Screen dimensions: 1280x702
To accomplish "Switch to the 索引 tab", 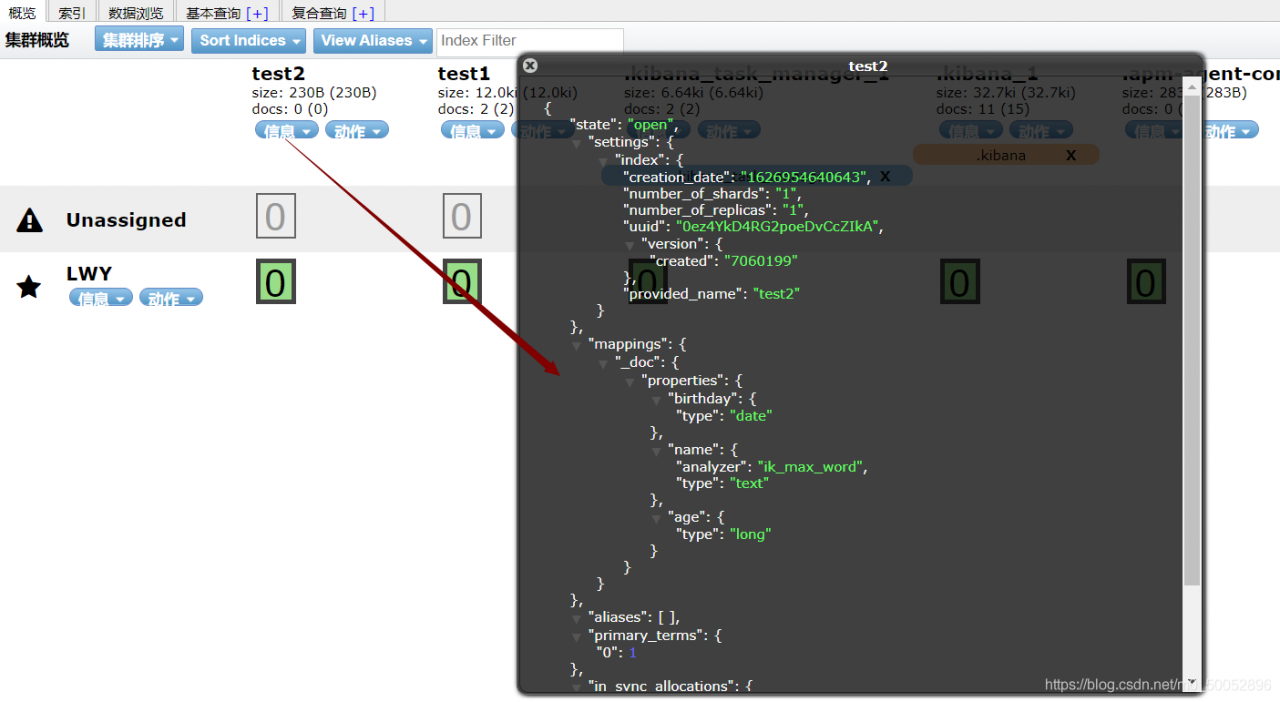I will click(72, 12).
